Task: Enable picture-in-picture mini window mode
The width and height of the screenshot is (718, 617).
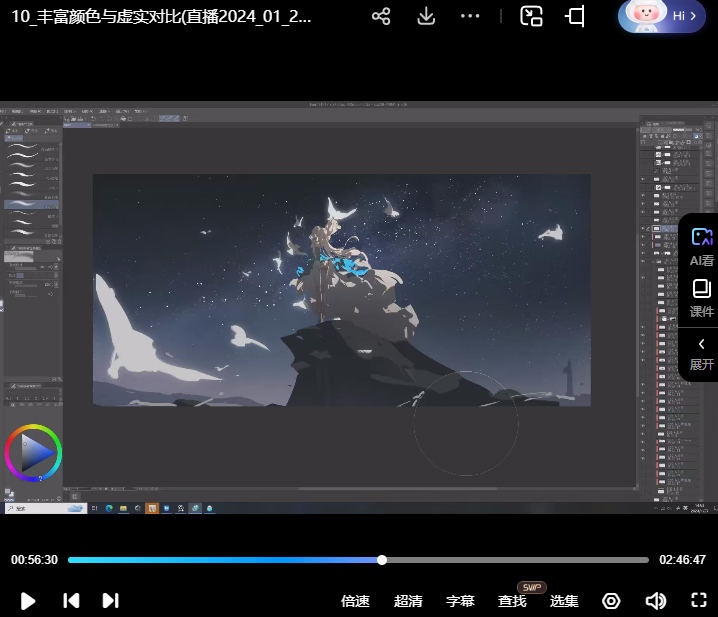Action: click(x=531, y=16)
